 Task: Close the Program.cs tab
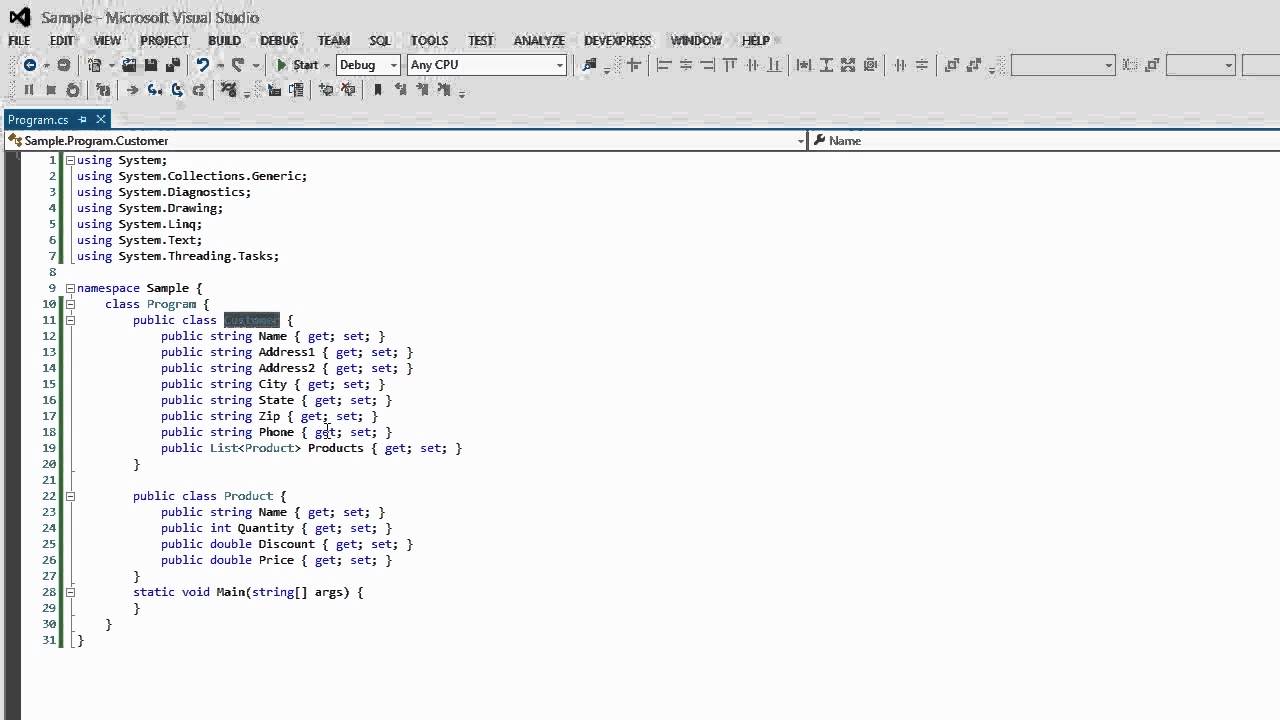101,120
